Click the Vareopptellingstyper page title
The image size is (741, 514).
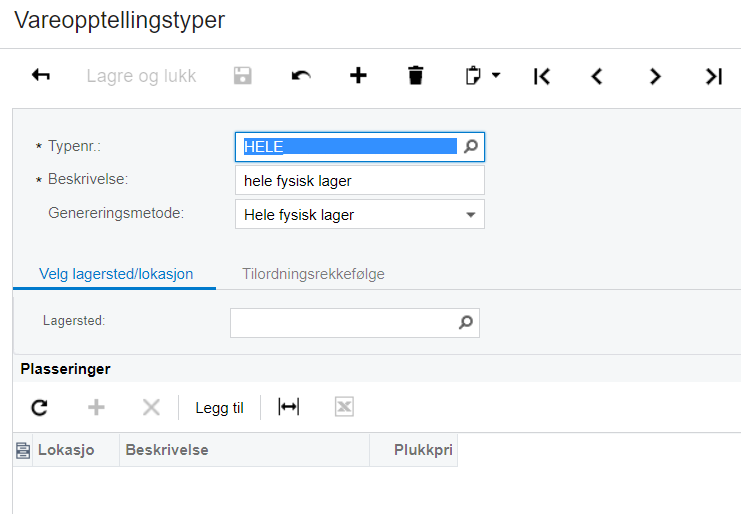tap(120, 20)
